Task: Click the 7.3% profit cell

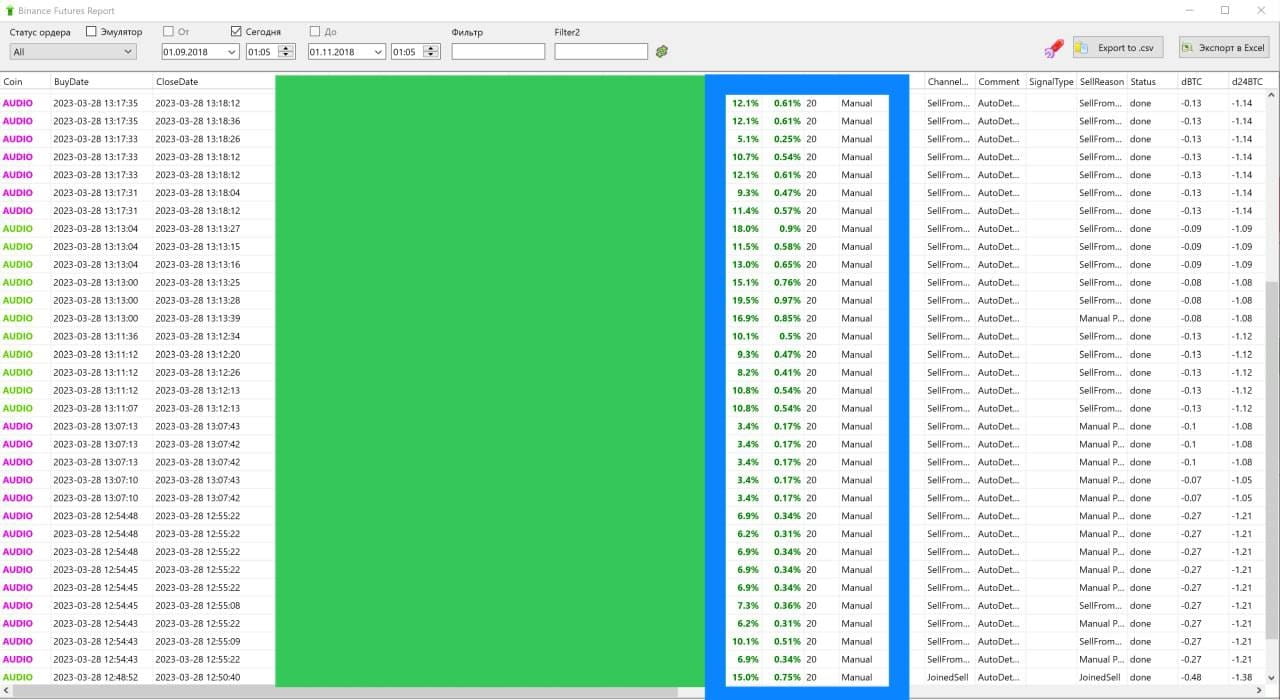Action: point(747,606)
